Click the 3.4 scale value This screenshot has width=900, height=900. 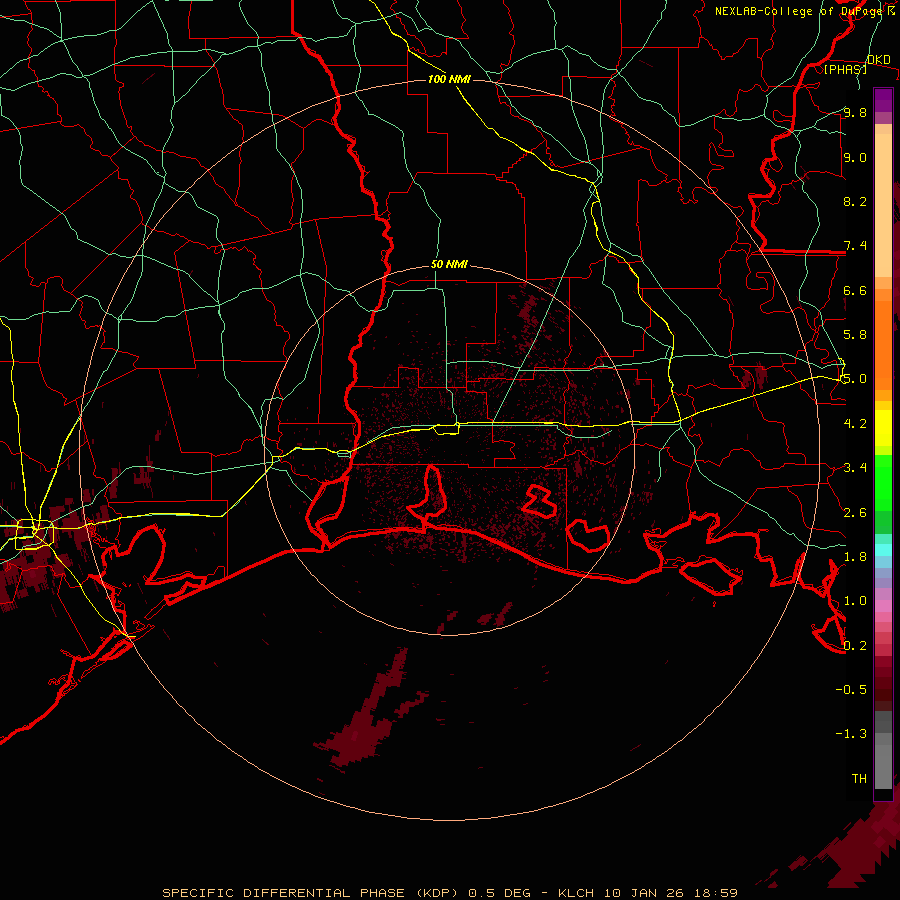coord(855,468)
